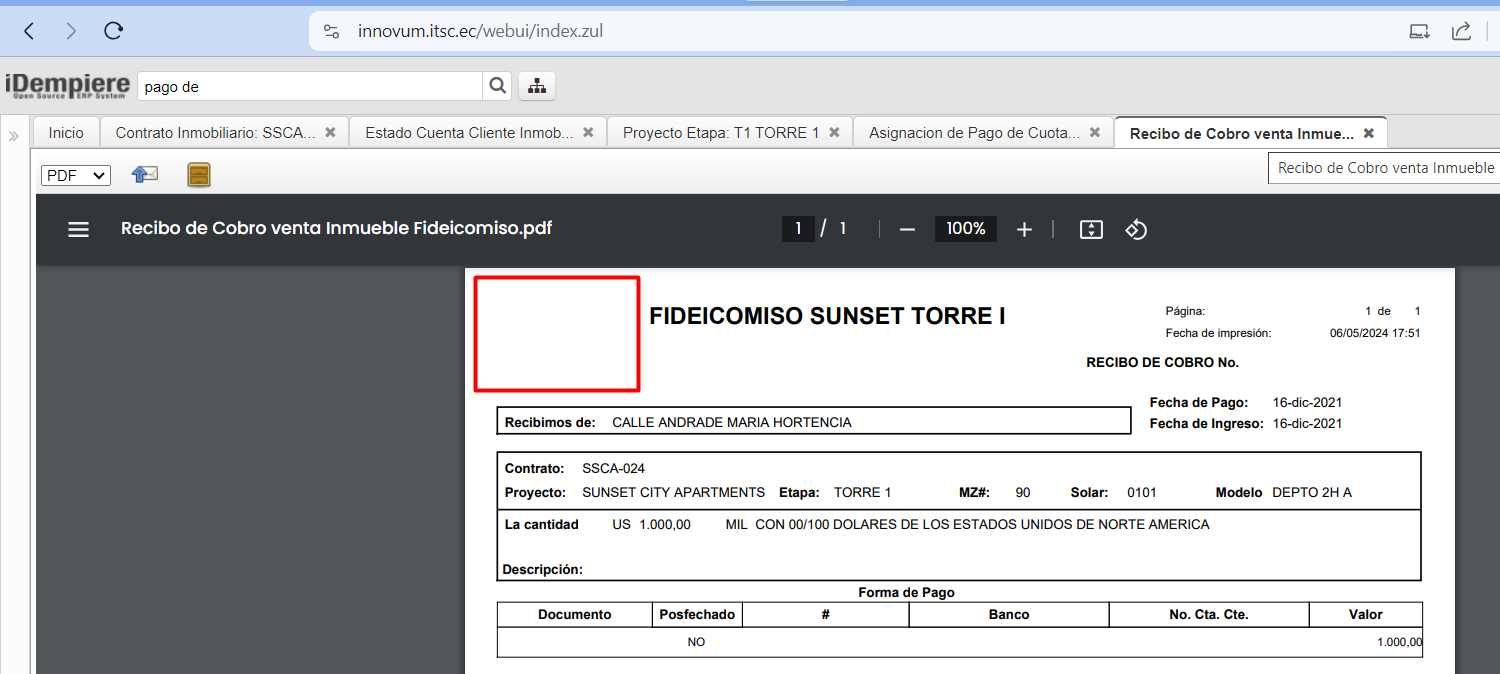Open the PDF format dropdown
Screen dimensions: 1500x674
(75, 175)
